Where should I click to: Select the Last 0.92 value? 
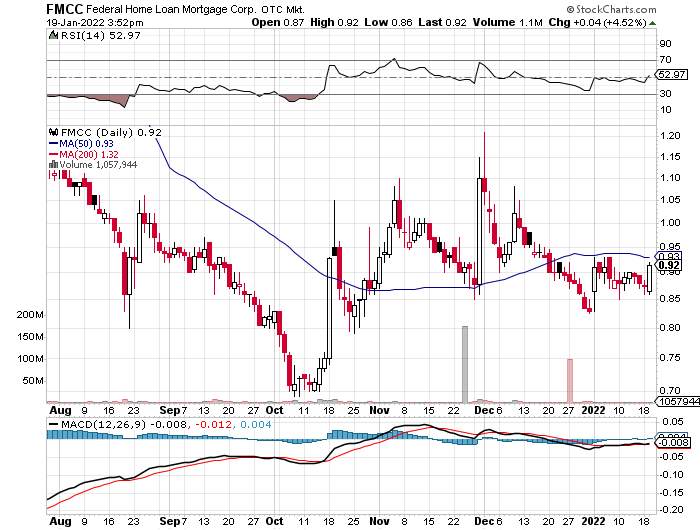click(442, 22)
